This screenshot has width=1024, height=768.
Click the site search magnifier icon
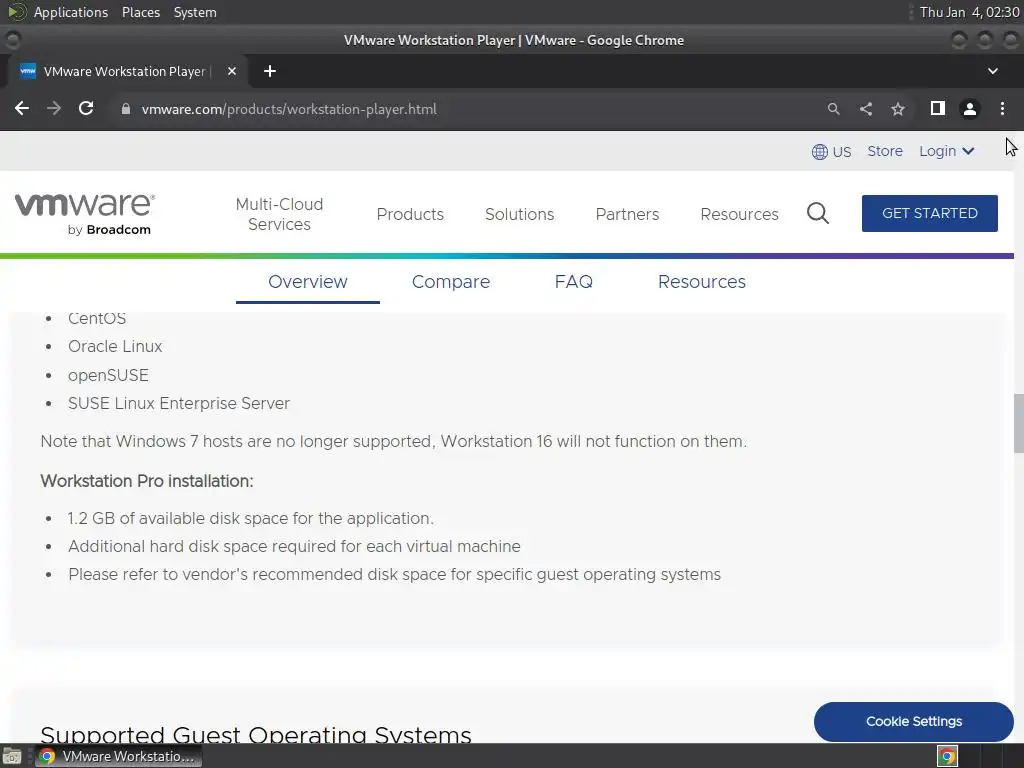tap(818, 214)
